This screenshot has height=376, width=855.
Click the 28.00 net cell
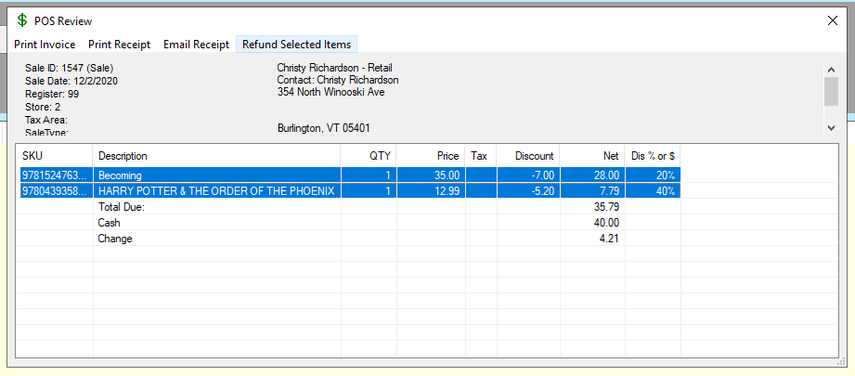[x=593, y=175]
